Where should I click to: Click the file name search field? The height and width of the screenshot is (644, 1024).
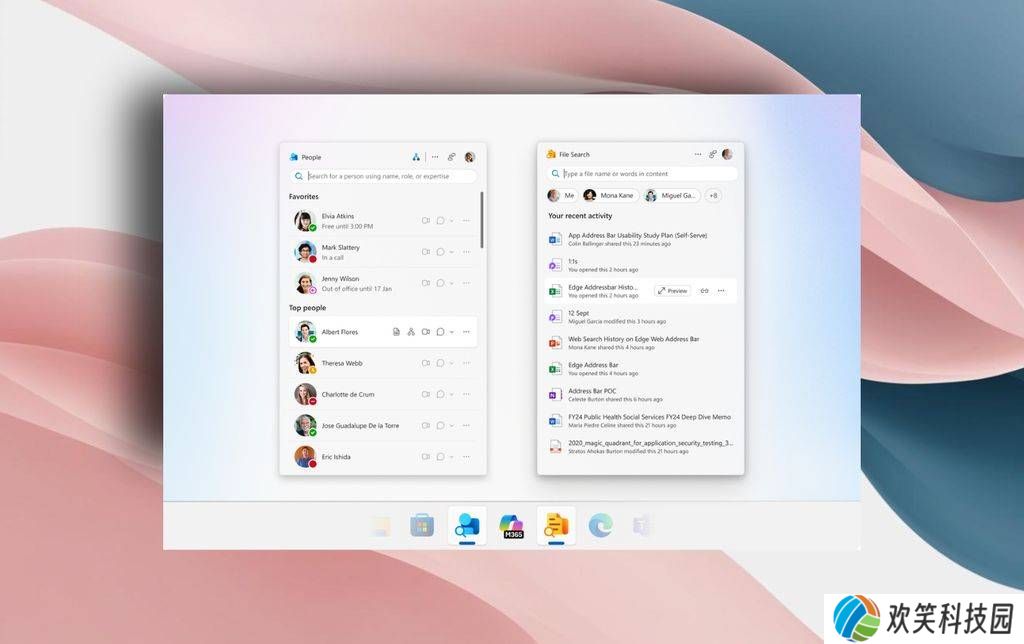tap(642, 174)
